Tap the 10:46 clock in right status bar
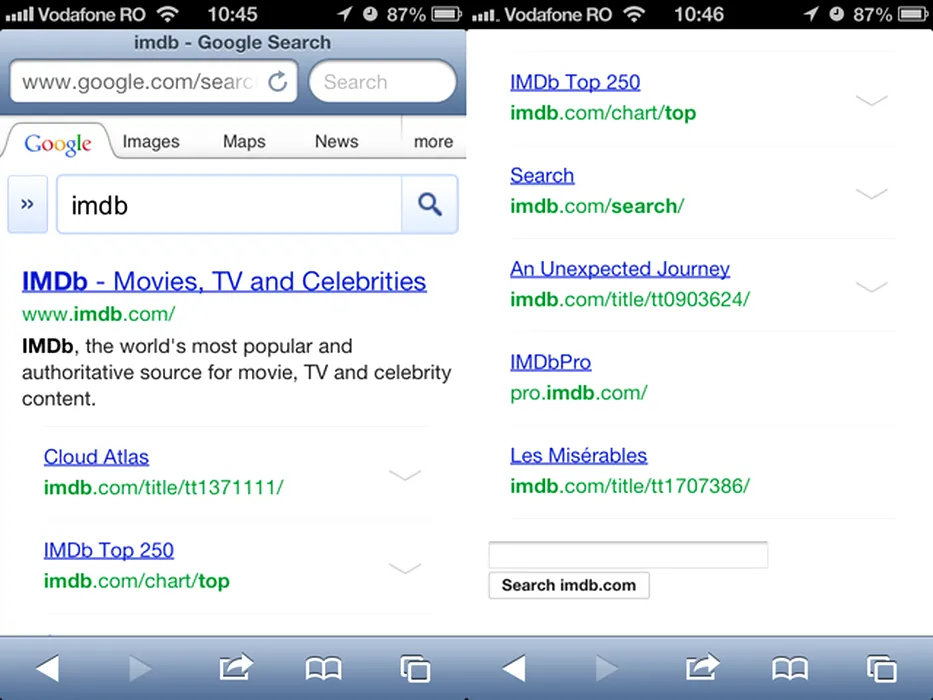 pyautogui.click(x=699, y=14)
